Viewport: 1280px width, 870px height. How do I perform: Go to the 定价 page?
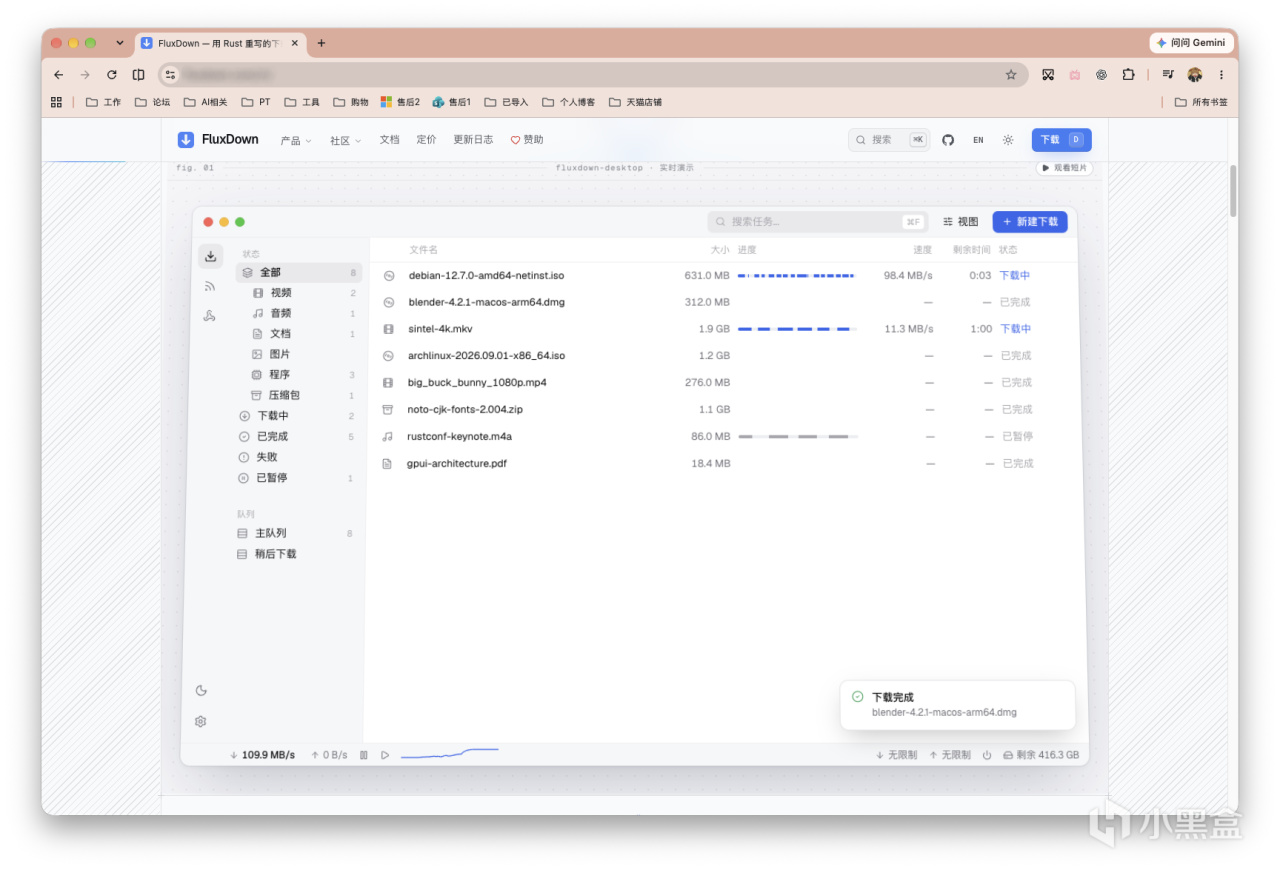tap(426, 140)
